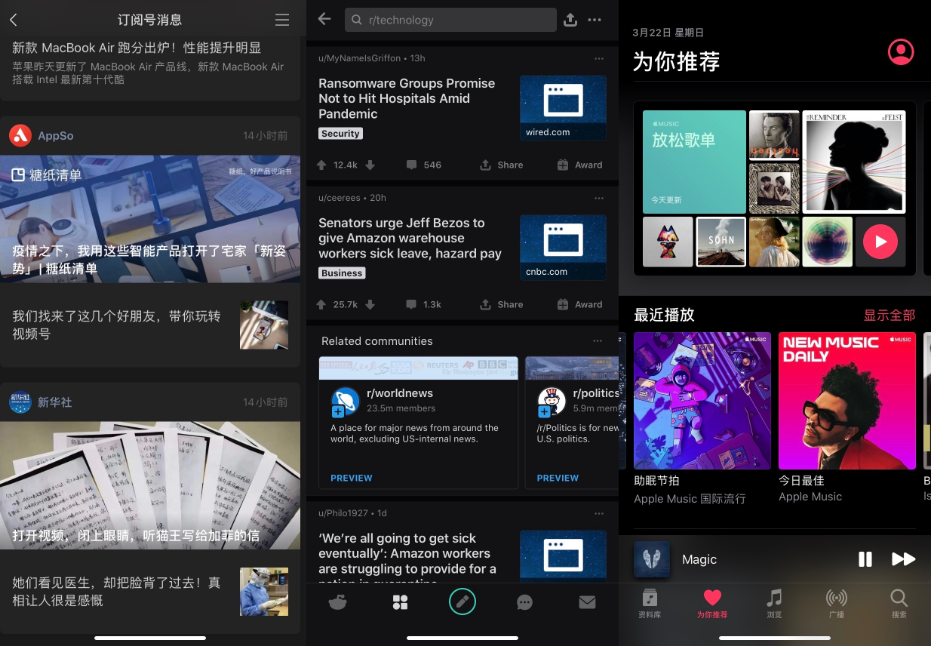This screenshot has width=932, height=646.
Task: Open the Reddit inbox mail tab
Action: 587,602
